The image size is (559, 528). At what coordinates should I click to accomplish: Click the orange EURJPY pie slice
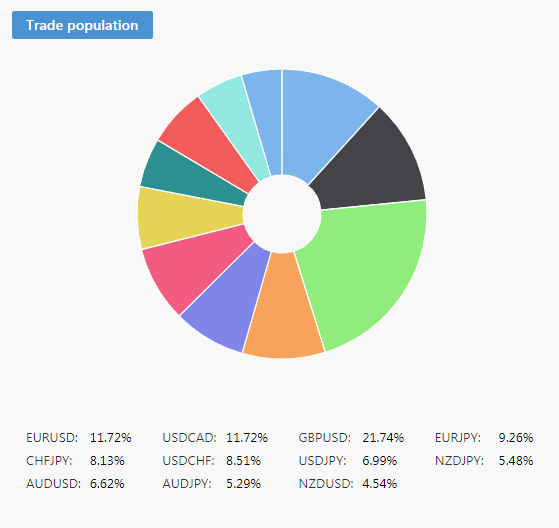click(283, 310)
